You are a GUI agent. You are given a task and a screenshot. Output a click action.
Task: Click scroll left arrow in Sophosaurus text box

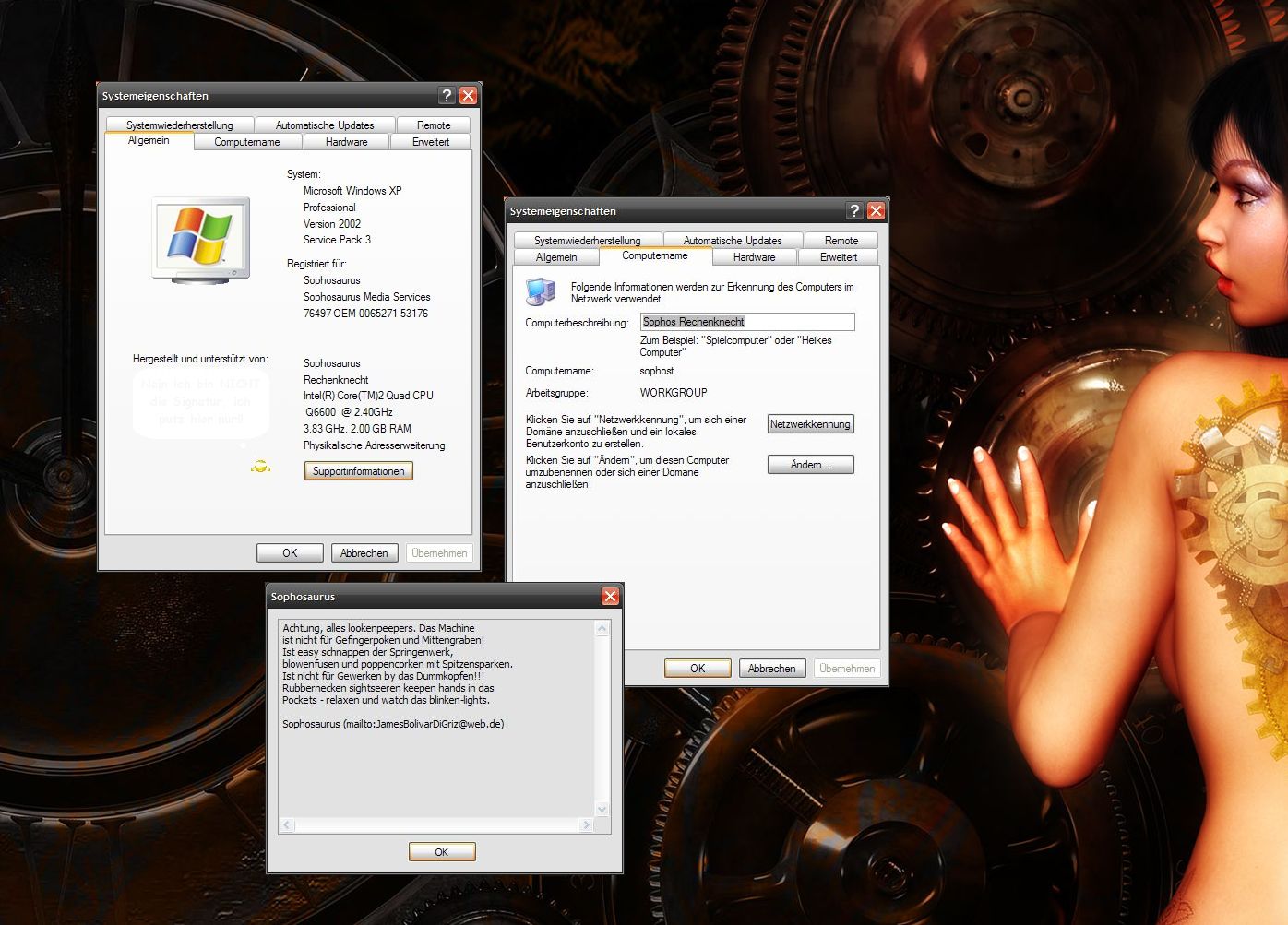[287, 825]
